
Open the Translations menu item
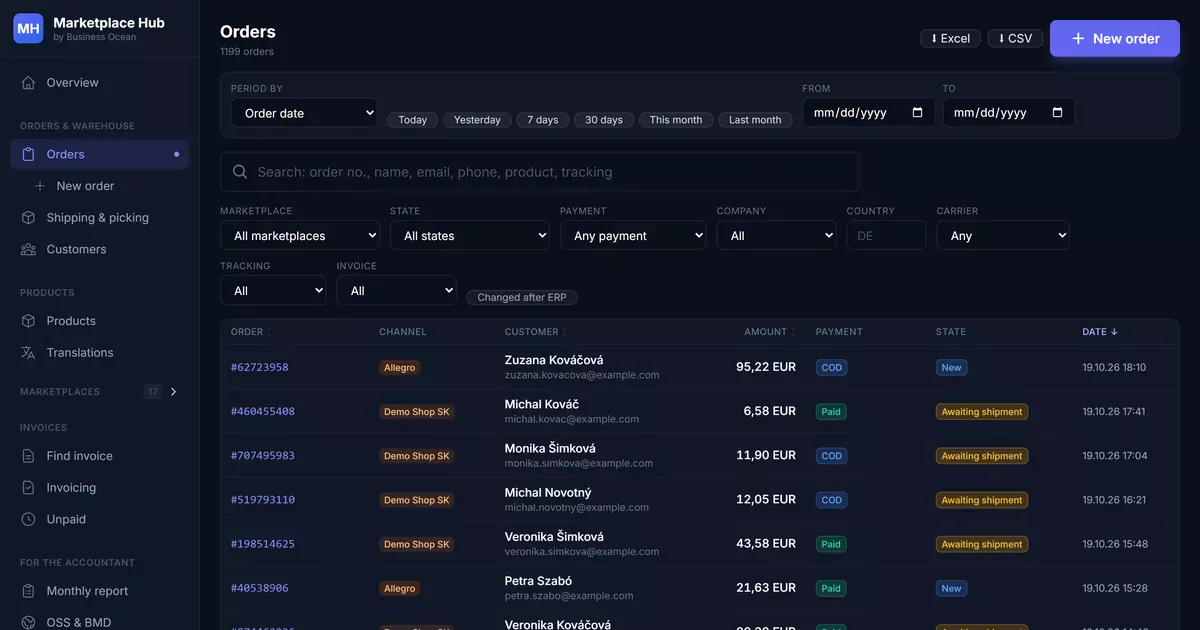click(99, 353)
